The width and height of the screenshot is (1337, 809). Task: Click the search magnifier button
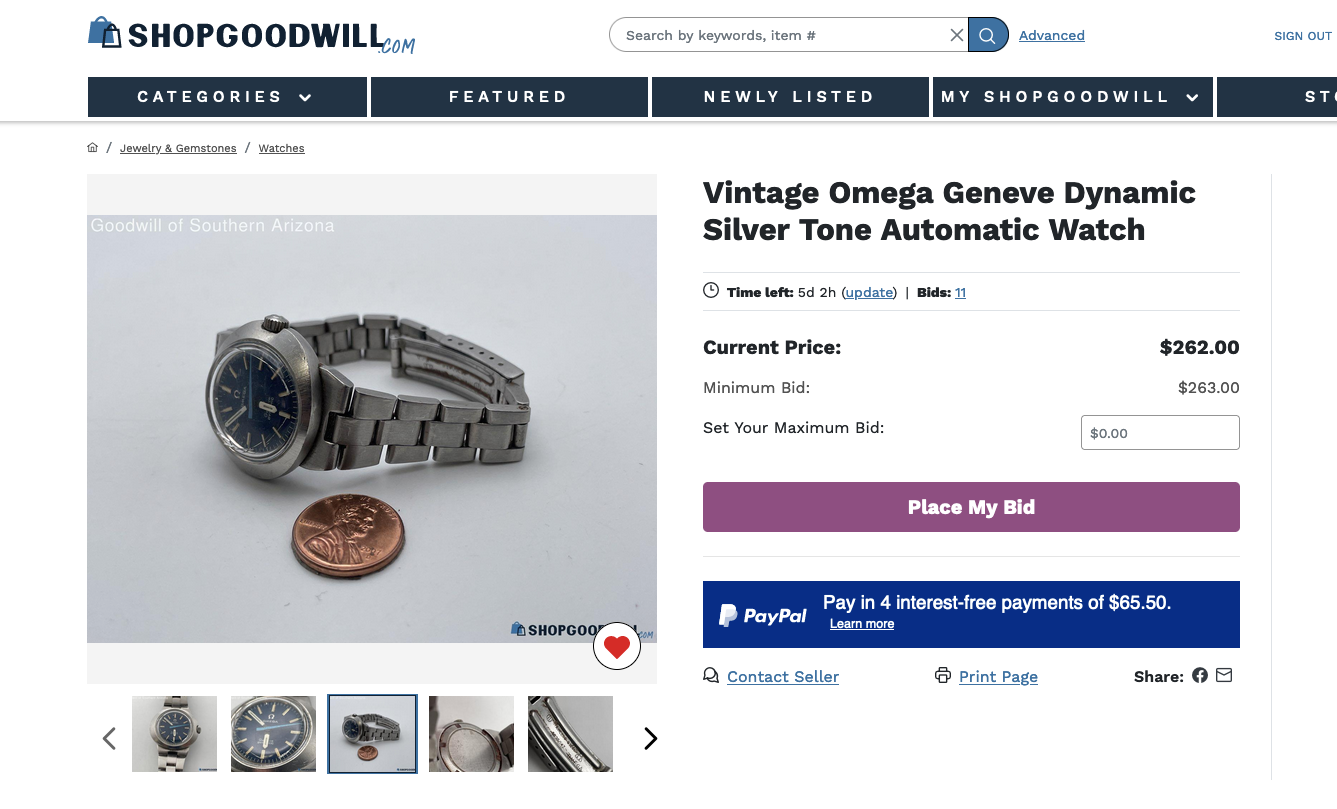[x=987, y=36]
